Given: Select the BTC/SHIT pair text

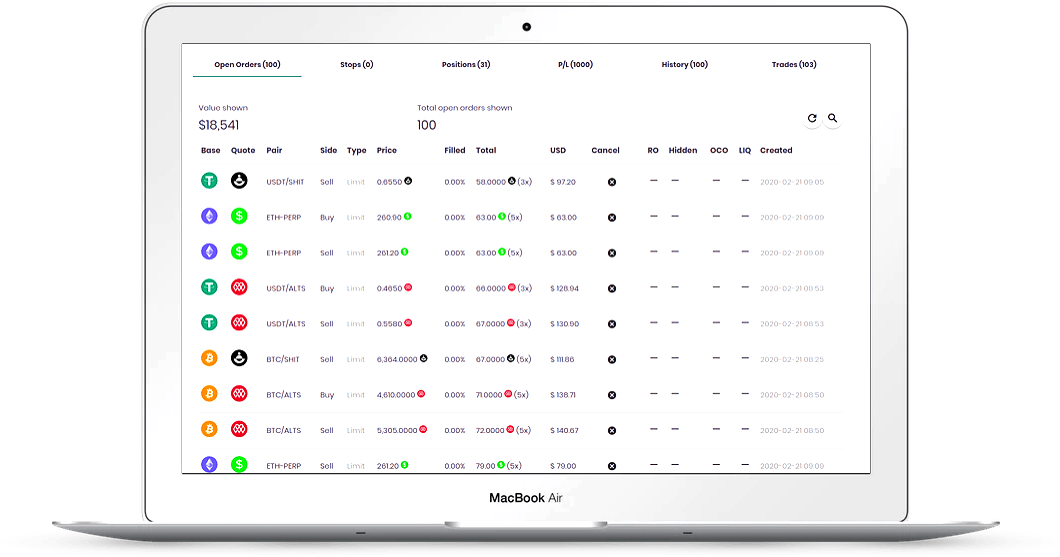Looking at the screenshot, I should [x=283, y=360].
